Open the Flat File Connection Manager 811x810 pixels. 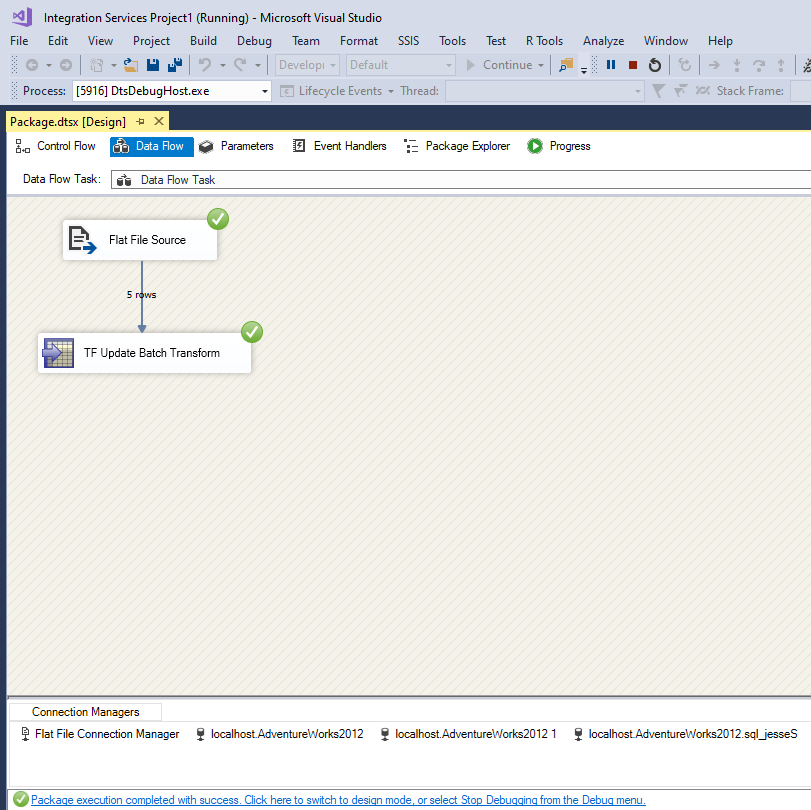[x=105, y=733]
